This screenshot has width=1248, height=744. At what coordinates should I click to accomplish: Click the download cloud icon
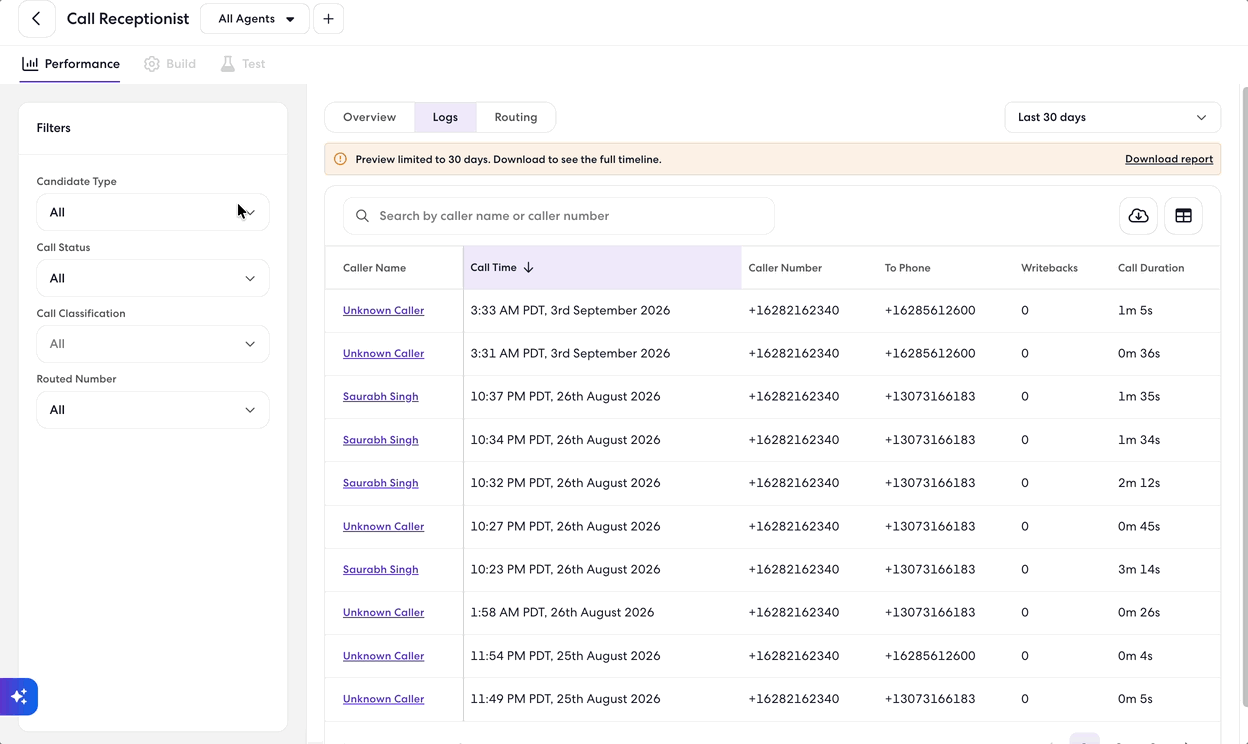point(1138,216)
